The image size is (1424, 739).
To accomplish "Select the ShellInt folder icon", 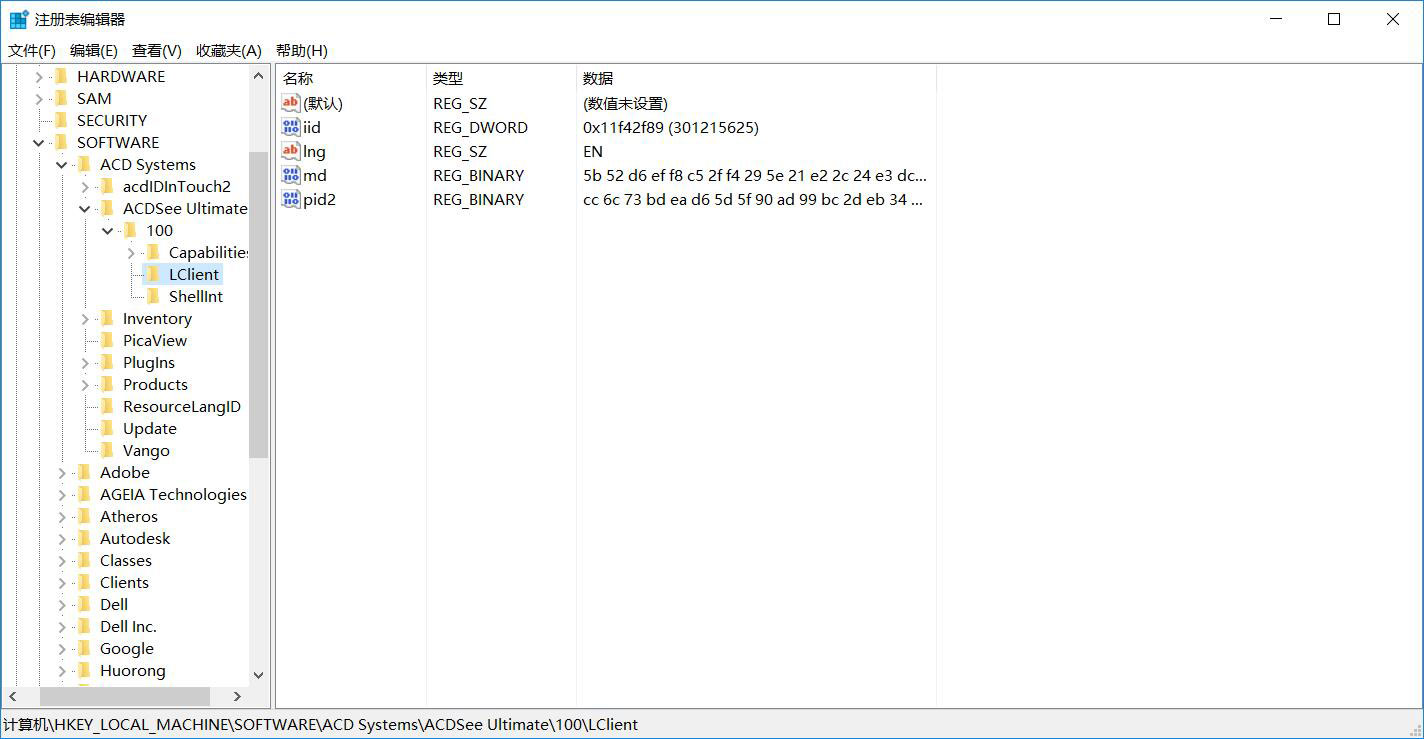I will click(153, 296).
